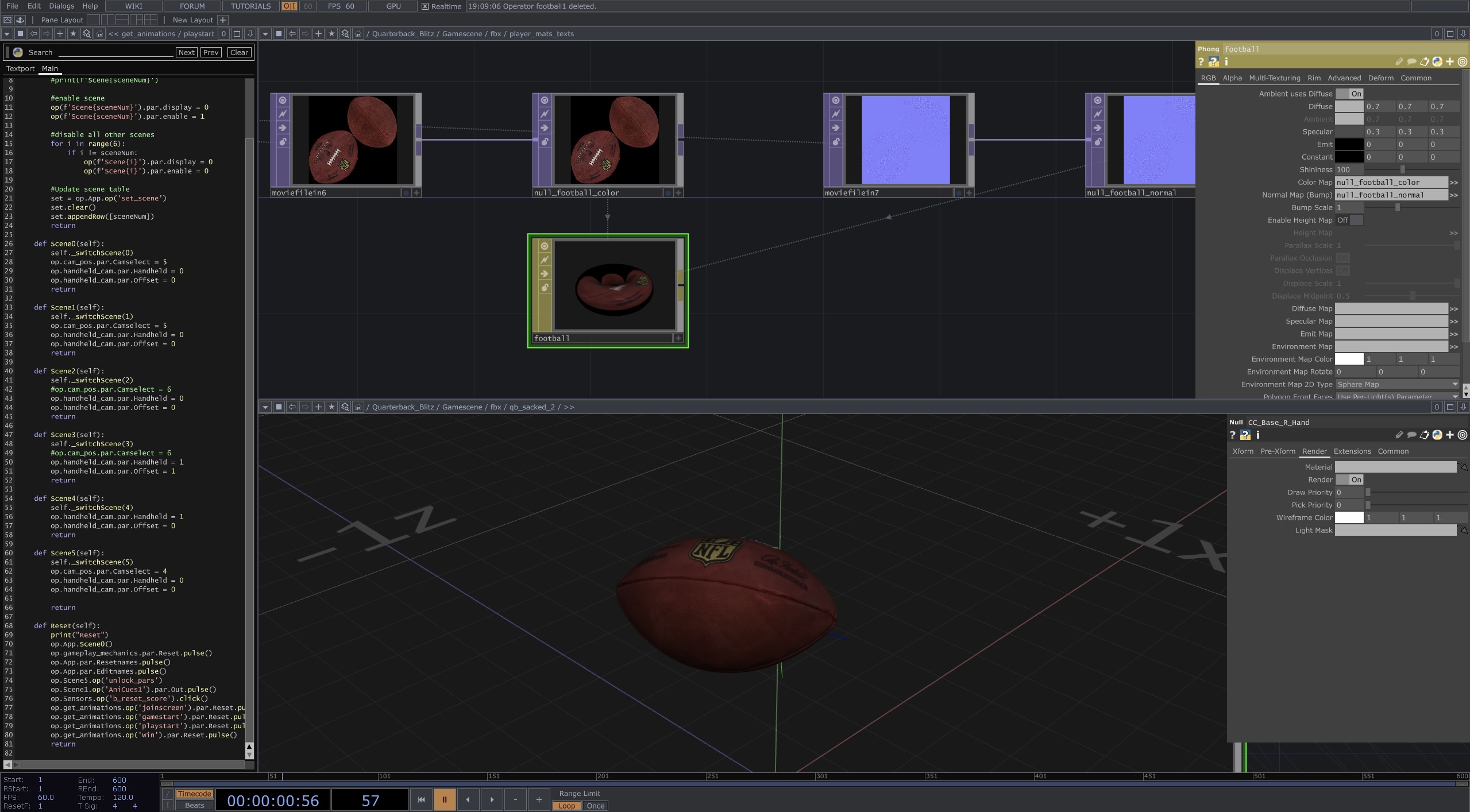Open the Python help icon in the football parameter panel

(x=1213, y=62)
